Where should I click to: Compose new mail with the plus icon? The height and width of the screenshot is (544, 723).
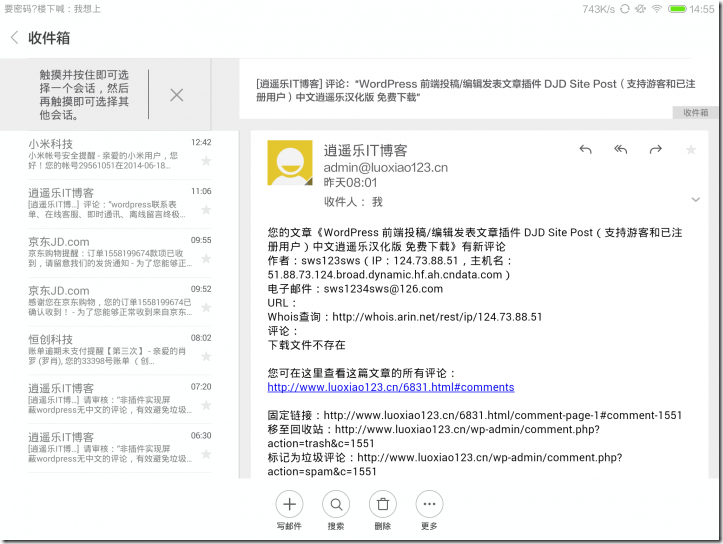[289, 504]
